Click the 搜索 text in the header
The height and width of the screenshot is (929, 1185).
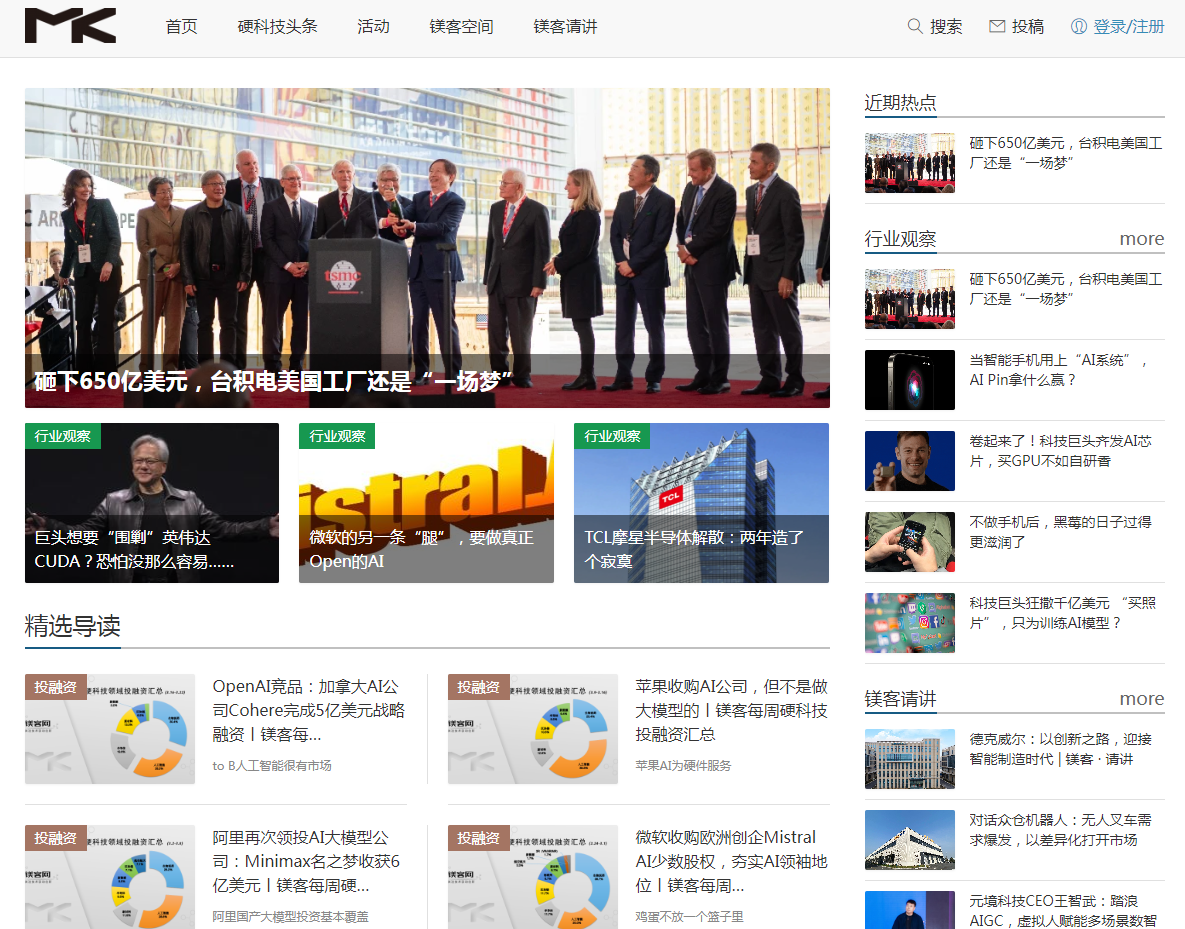pyautogui.click(x=946, y=26)
